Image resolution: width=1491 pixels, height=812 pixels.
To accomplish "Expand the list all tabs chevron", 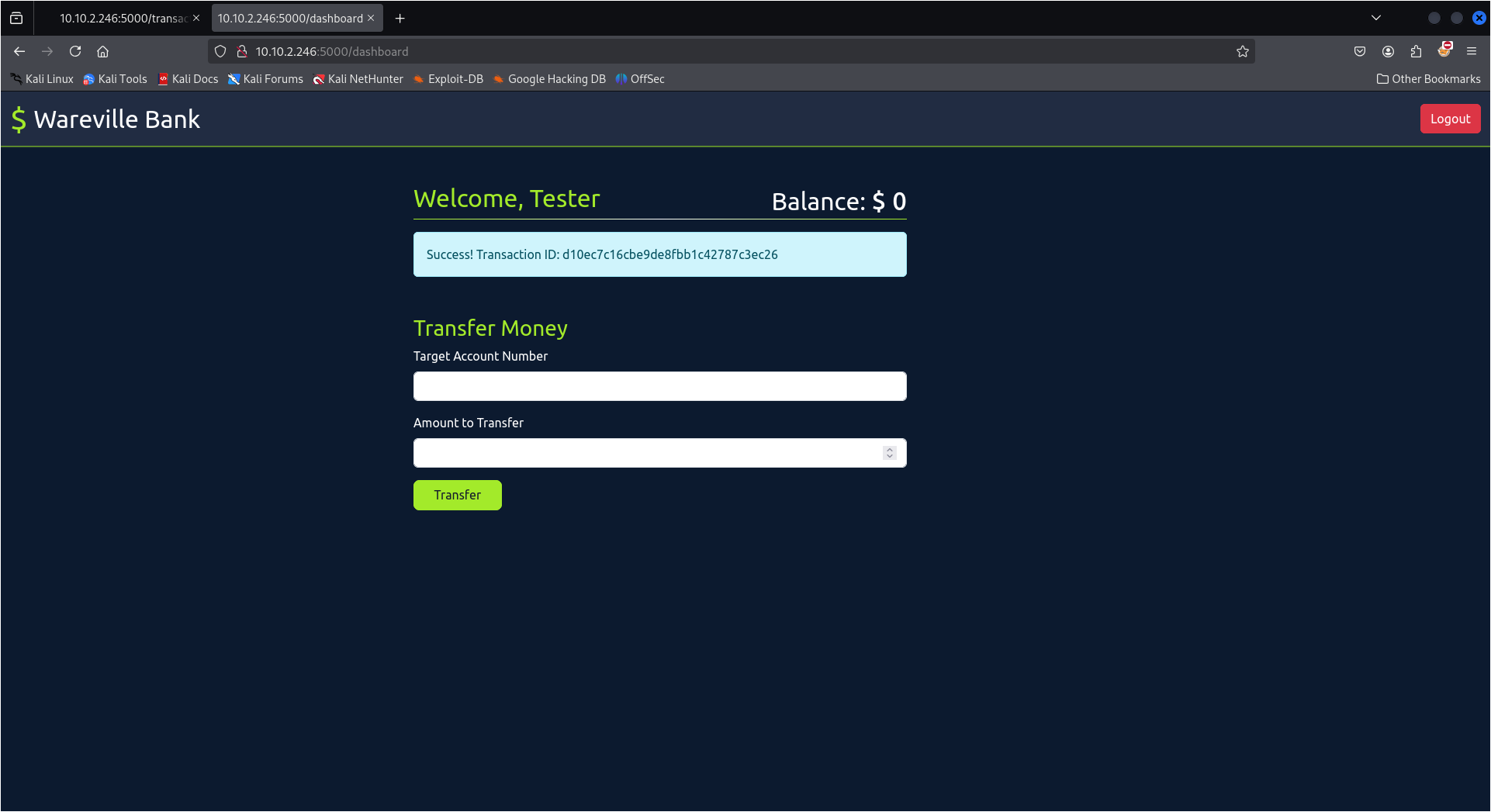I will click(x=1376, y=18).
